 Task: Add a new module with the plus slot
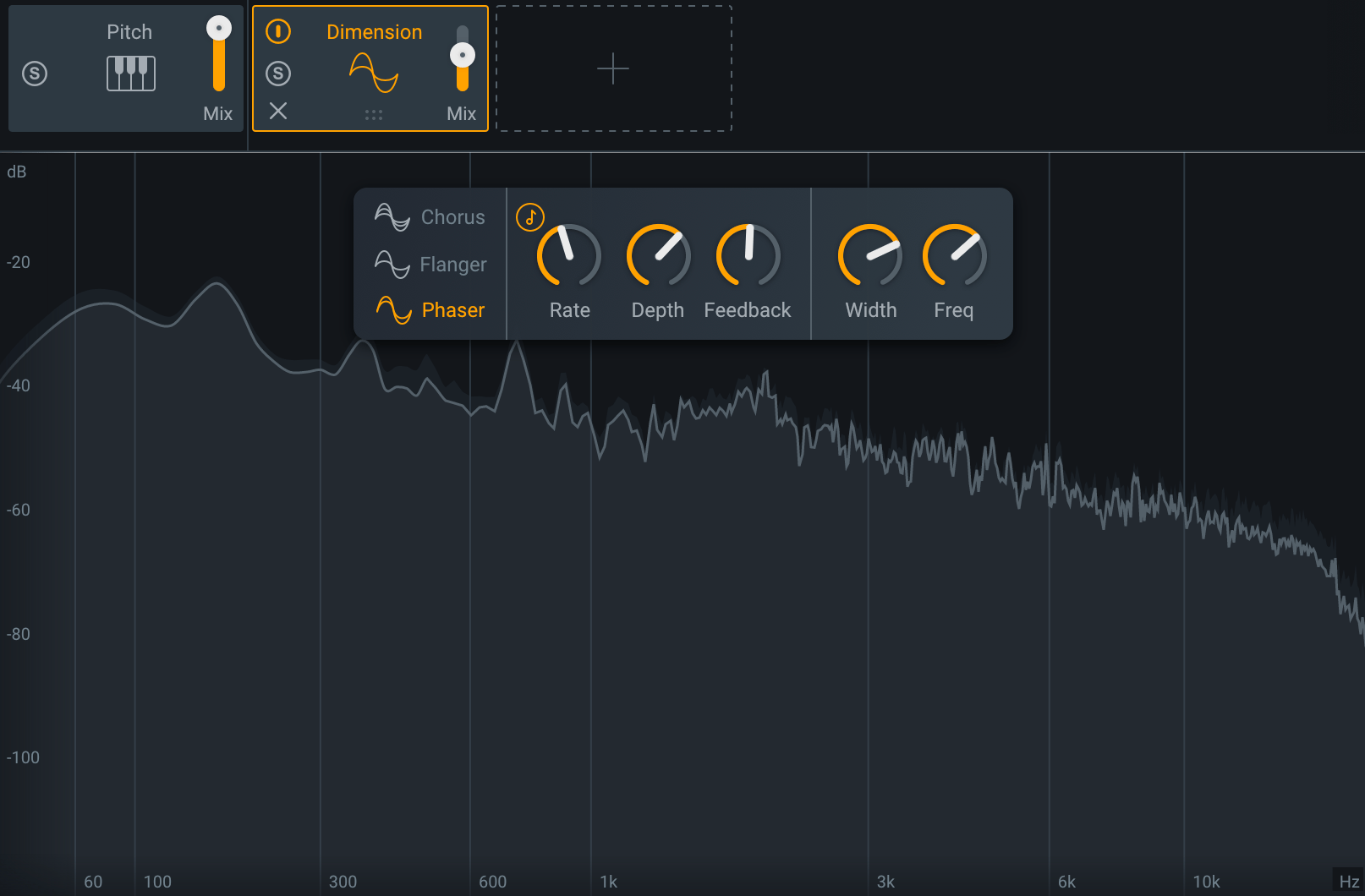click(614, 68)
